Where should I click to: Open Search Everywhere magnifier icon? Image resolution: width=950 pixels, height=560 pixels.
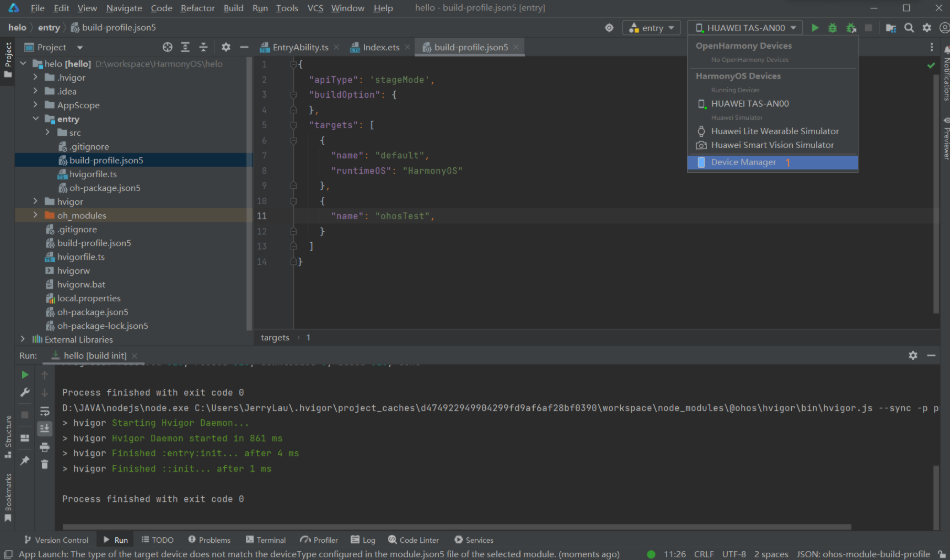(910, 28)
